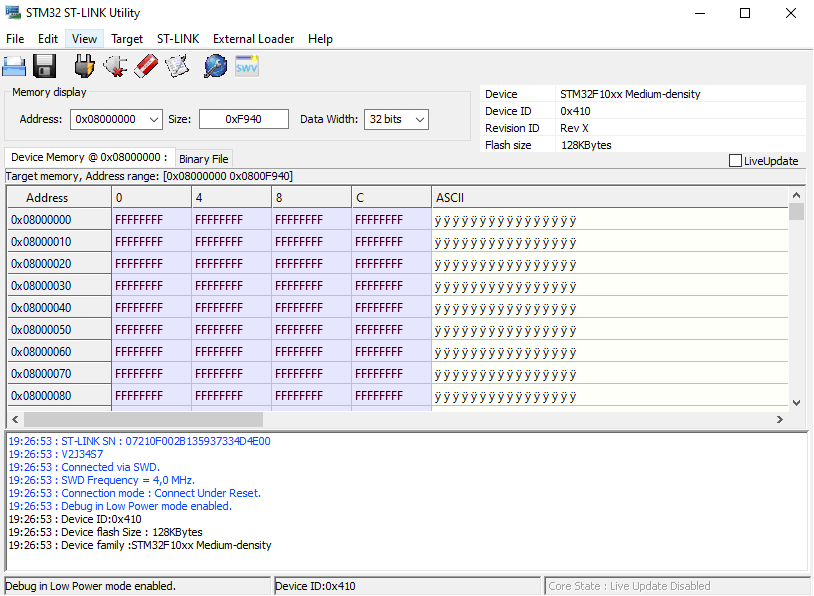Click the horizontal scrollbar left arrow
814x596 pixels.
(15, 419)
